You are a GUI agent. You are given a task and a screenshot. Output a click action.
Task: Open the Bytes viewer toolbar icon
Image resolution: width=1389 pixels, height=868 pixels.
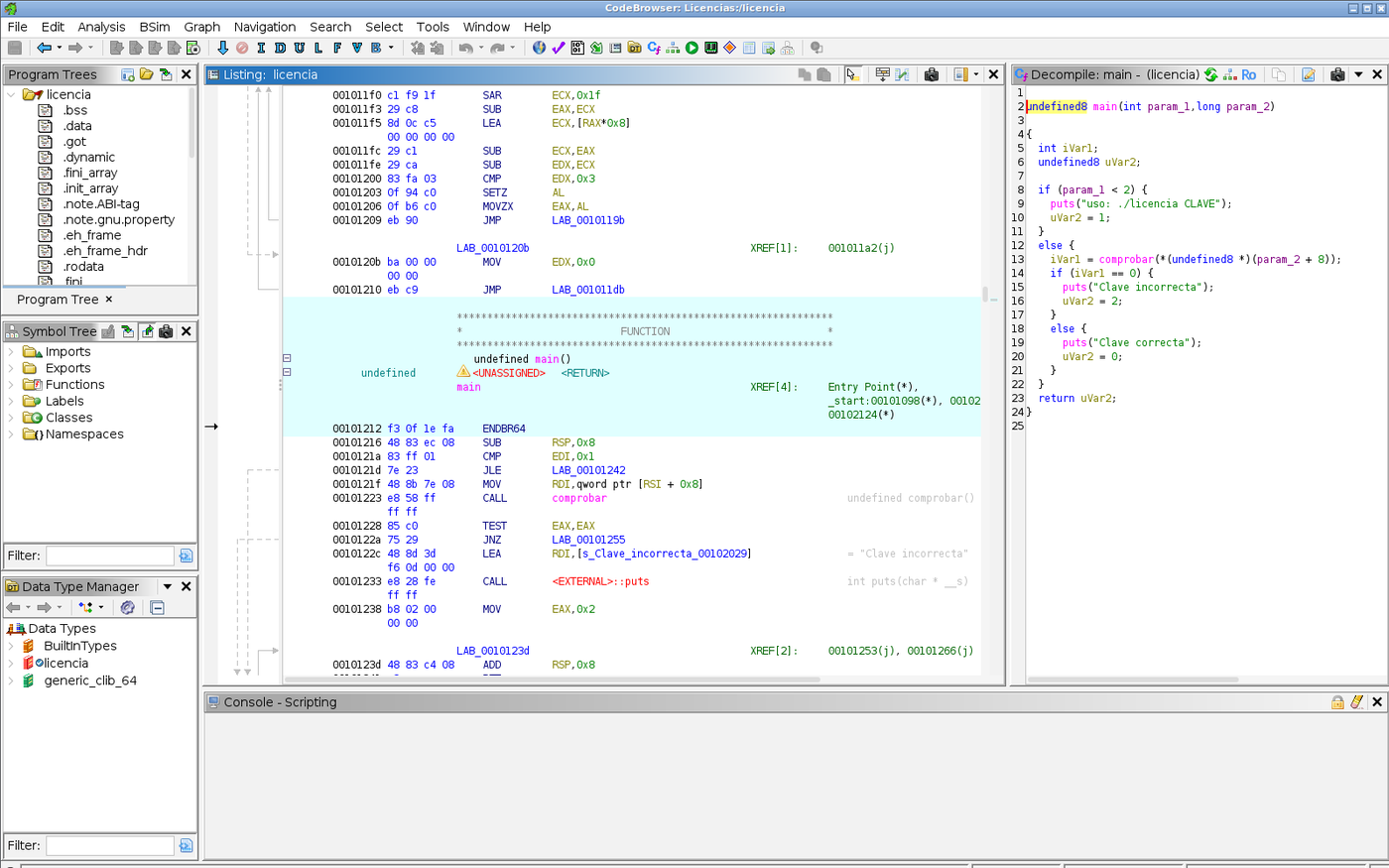point(577,48)
